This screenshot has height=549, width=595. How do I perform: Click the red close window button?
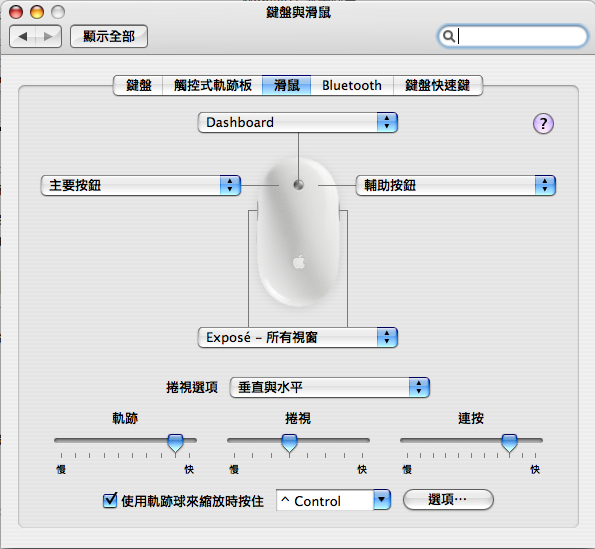click(x=16, y=12)
